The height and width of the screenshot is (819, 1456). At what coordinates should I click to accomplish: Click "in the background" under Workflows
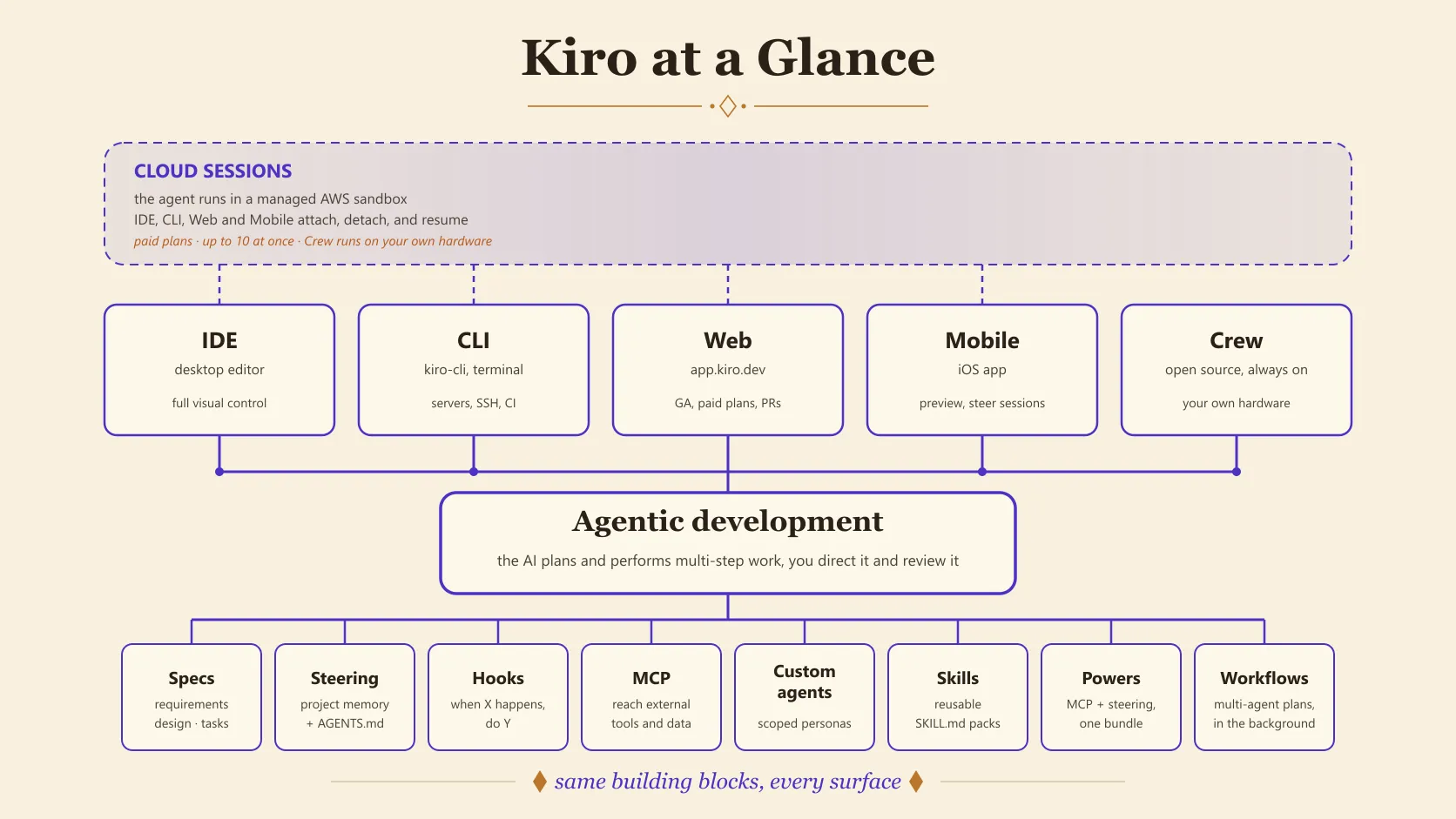(x=1264, y=723)
